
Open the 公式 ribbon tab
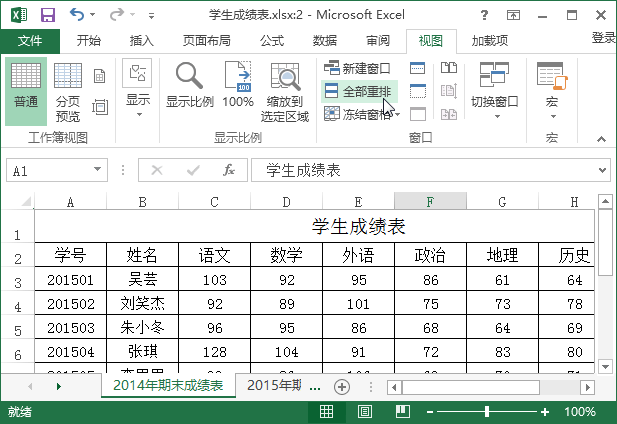pyautogui.click(x=272, y=41)
